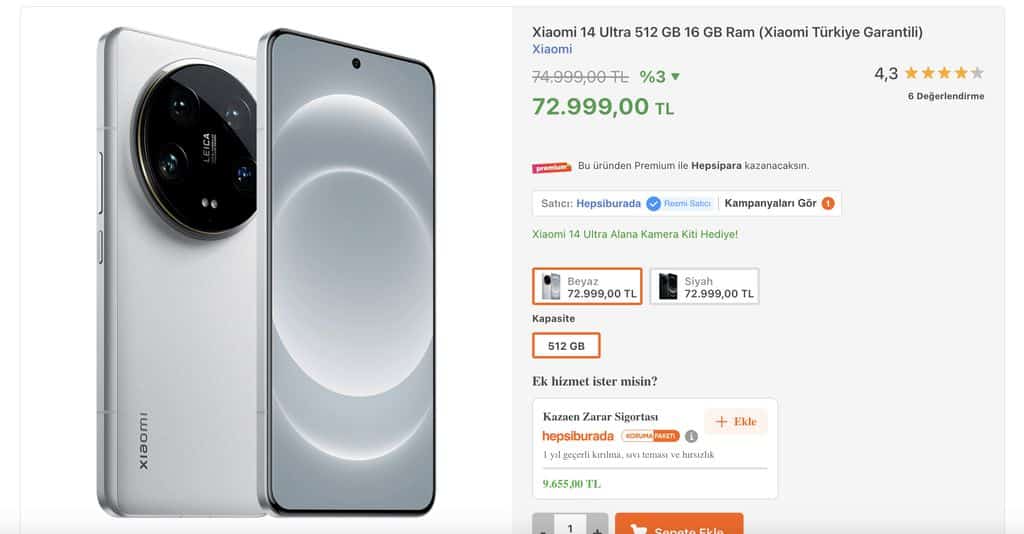1024x534 pixels.
Task: Open the 6 Değerlendirme reviews link
Action: pos(945,96)
